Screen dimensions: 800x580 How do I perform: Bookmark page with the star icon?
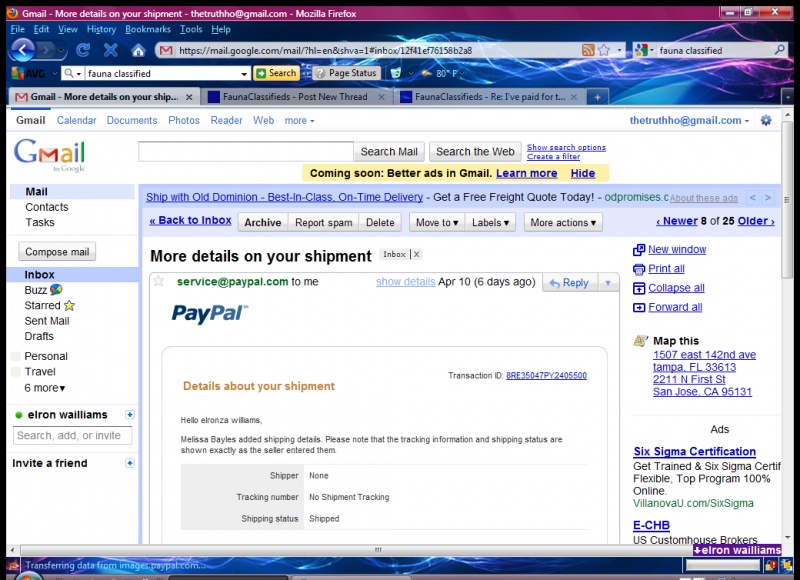point(604,50)
